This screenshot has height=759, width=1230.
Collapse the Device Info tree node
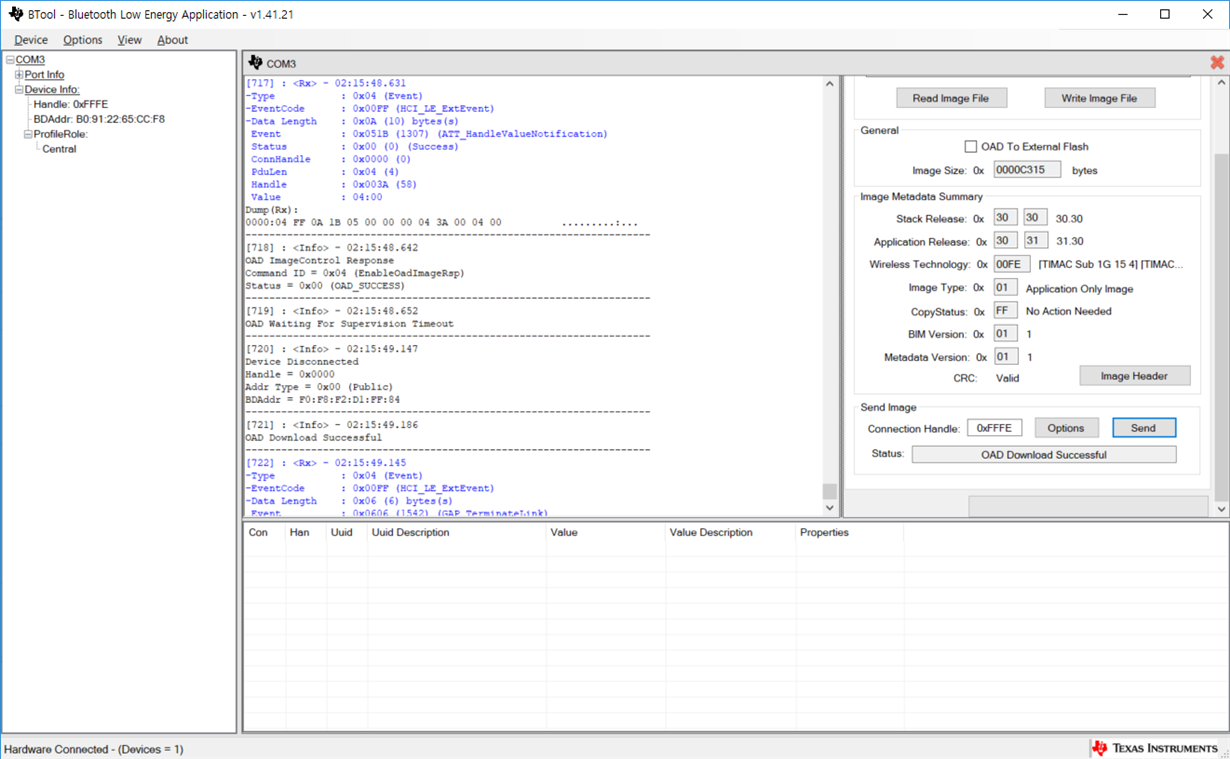click(19, 90)
